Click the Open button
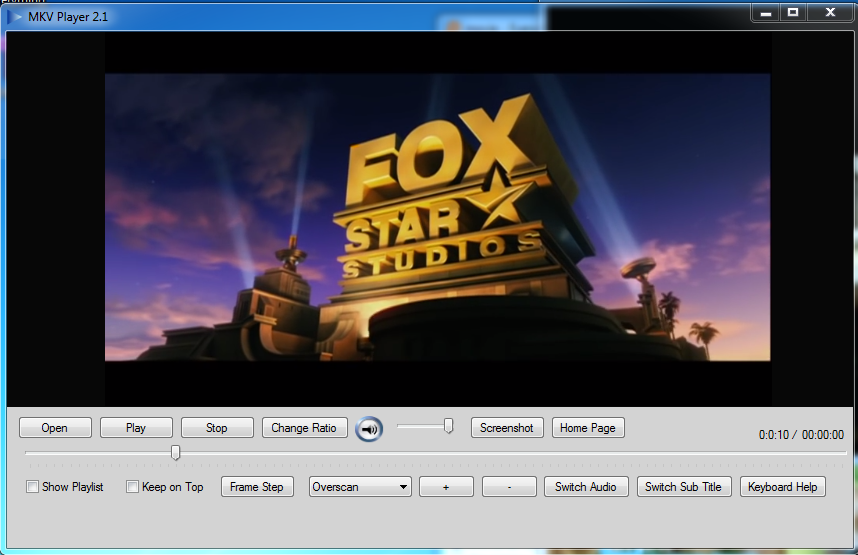The width and height of the screenshot is (858, 555). pos(55,427)
